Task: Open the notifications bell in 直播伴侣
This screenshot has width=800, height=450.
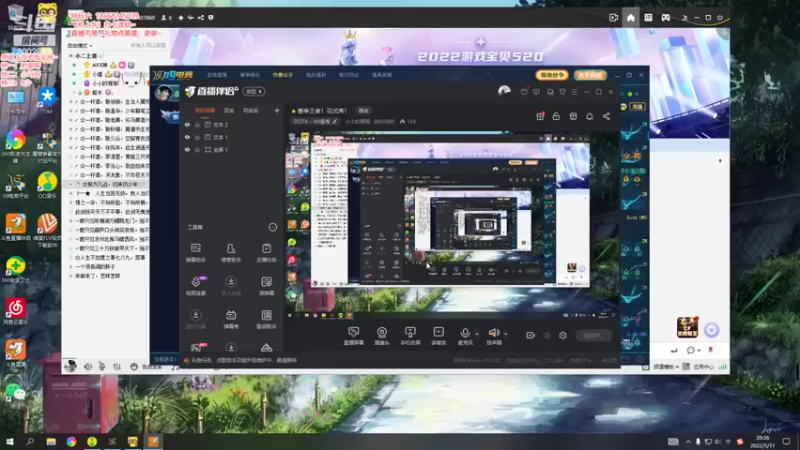Action: click(589, 116)
